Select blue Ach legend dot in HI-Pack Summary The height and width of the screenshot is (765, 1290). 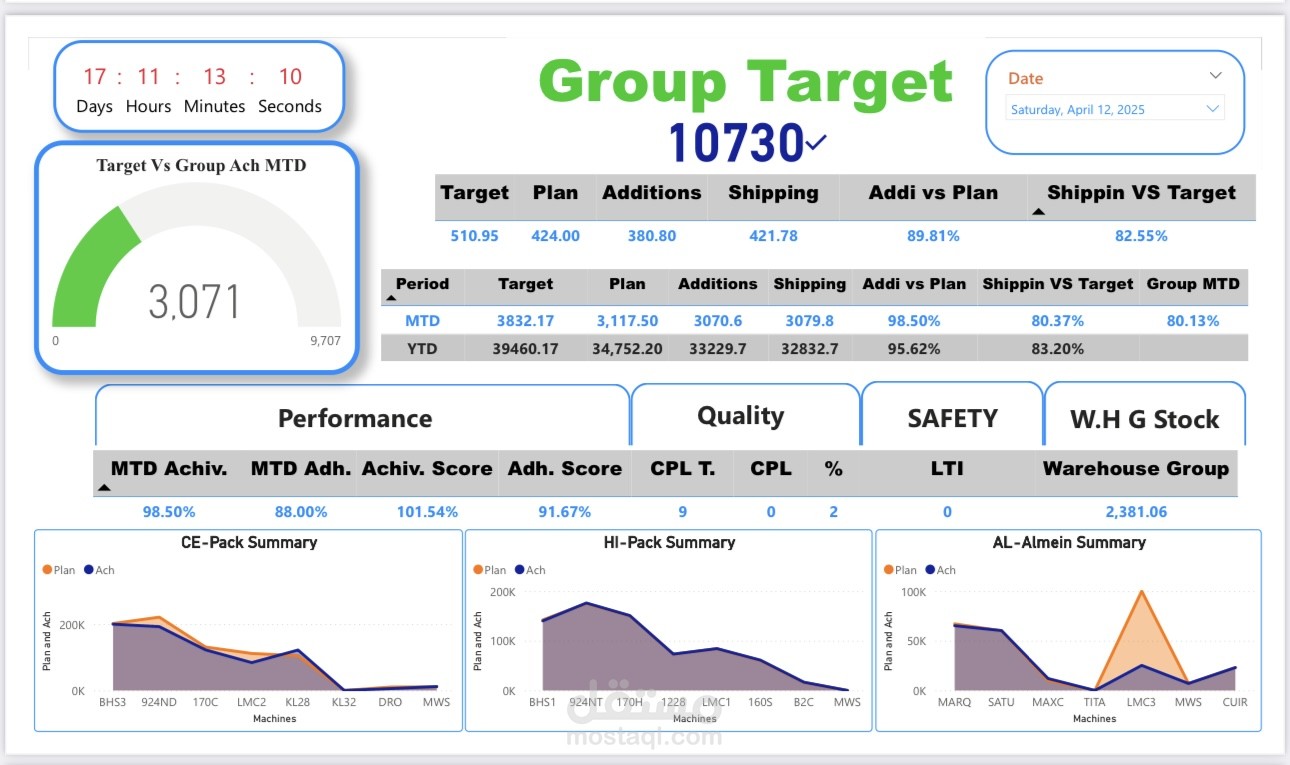click(520, 570)
